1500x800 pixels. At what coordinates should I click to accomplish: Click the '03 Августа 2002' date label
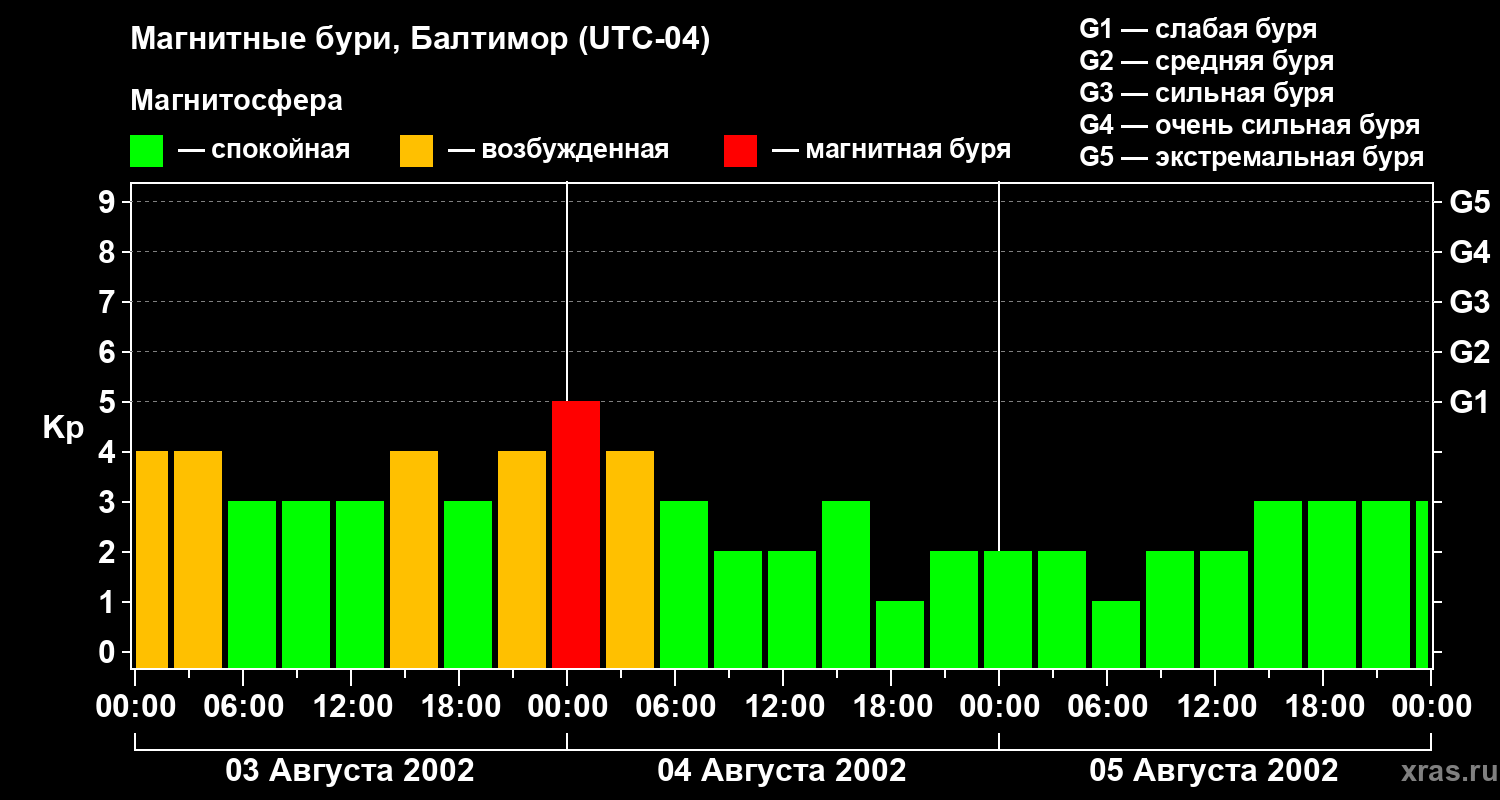pyautogui.click(x=350, y=771)
